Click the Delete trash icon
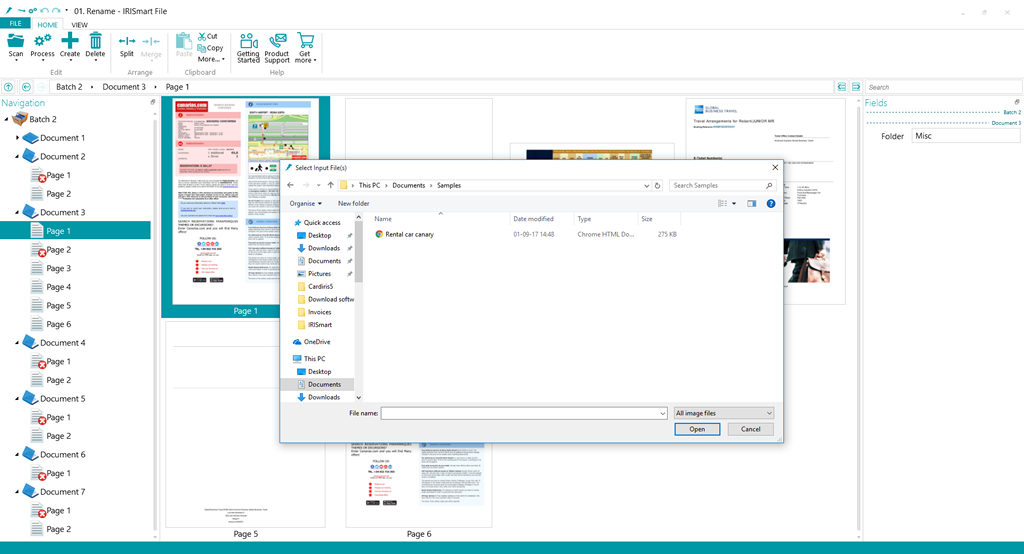Viewport: 1024px width, 554px height. tap(95, 41)
